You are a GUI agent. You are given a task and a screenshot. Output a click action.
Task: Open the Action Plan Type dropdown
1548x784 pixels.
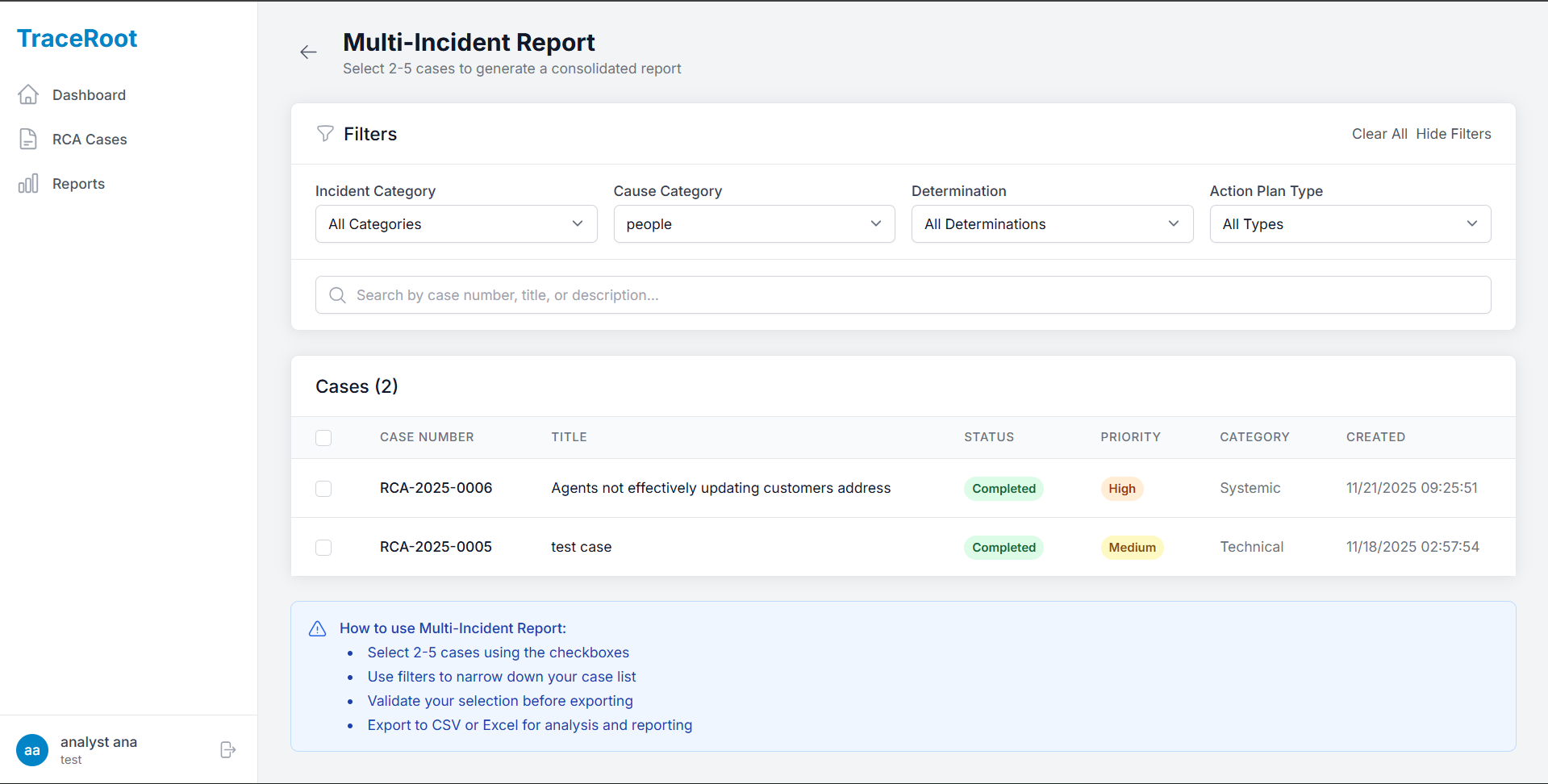(1350, 224)
